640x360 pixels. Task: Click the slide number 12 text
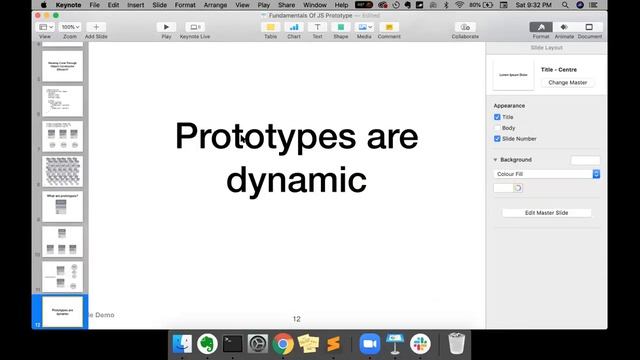click(297, 319)
